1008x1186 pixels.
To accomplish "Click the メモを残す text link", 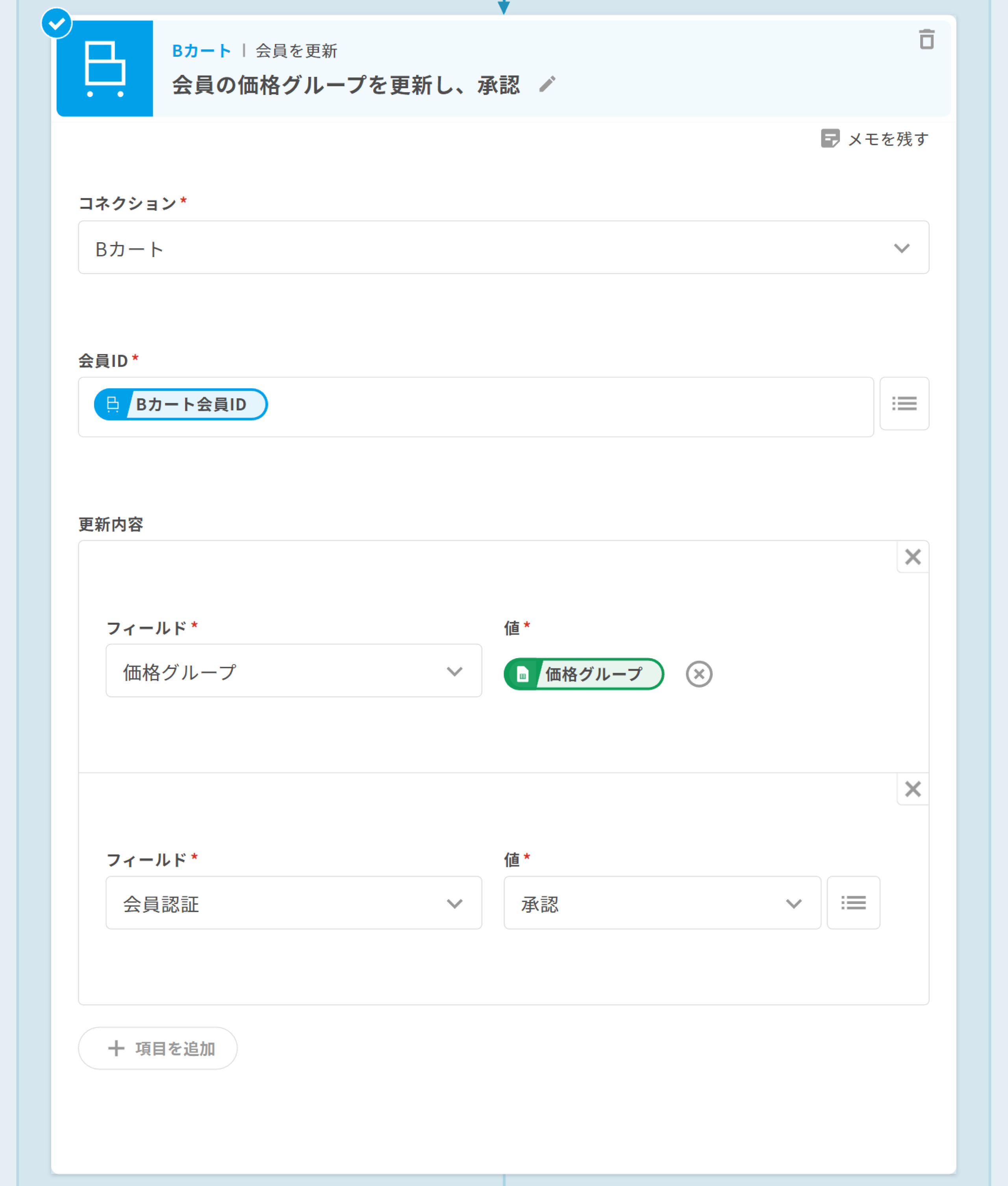I will [x=888, y=139].
